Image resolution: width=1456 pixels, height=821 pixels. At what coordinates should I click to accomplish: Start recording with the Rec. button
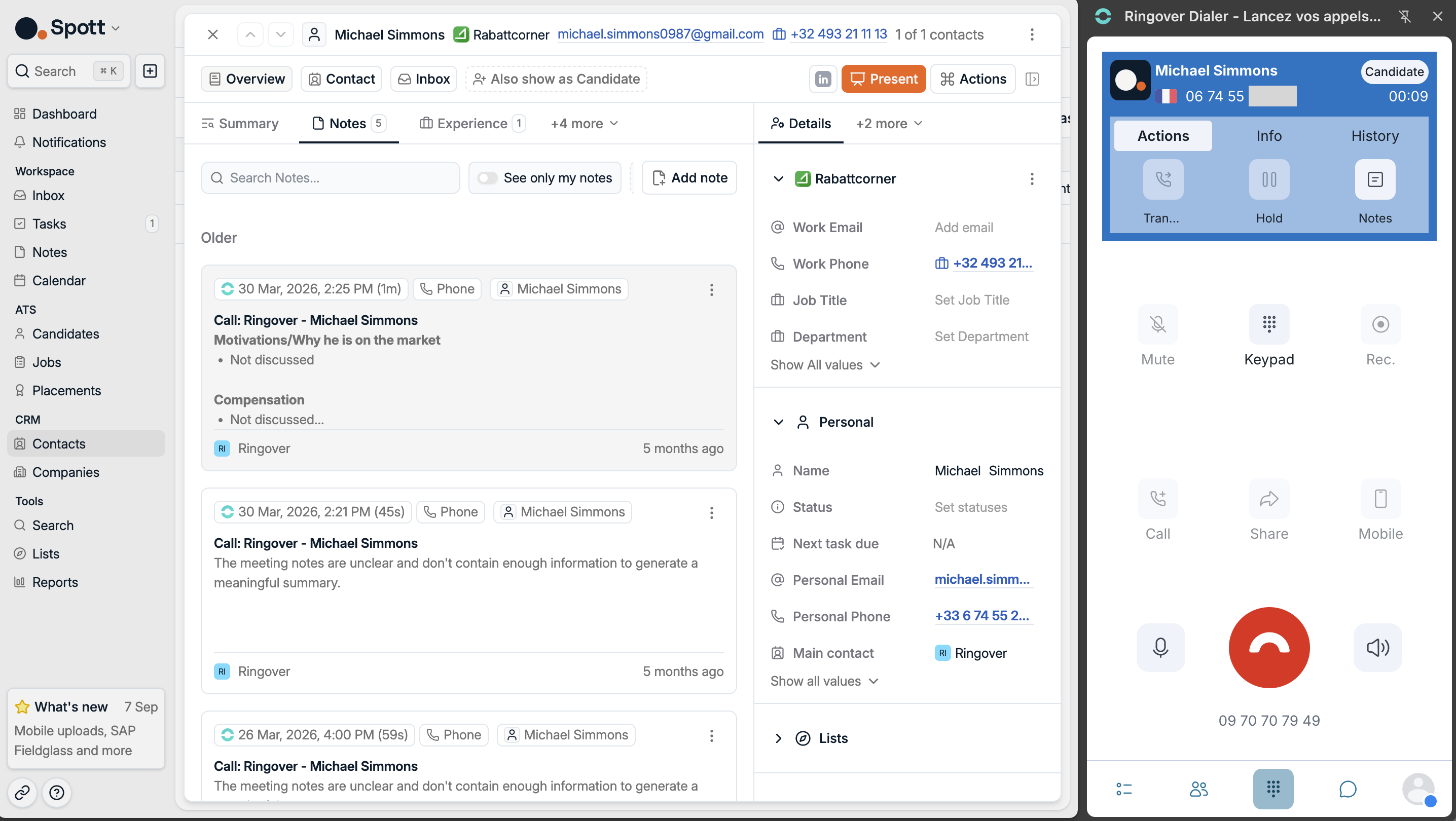pyautogui.click(x=1380, y=324)
